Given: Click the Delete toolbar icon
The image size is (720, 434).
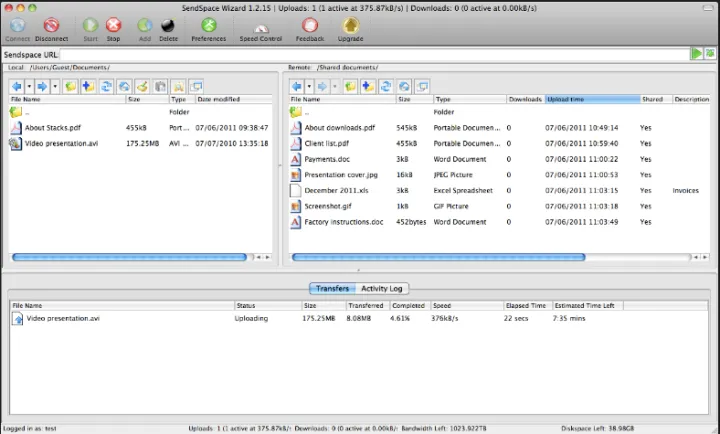Looking at the screenshot, I should point(168,24).
